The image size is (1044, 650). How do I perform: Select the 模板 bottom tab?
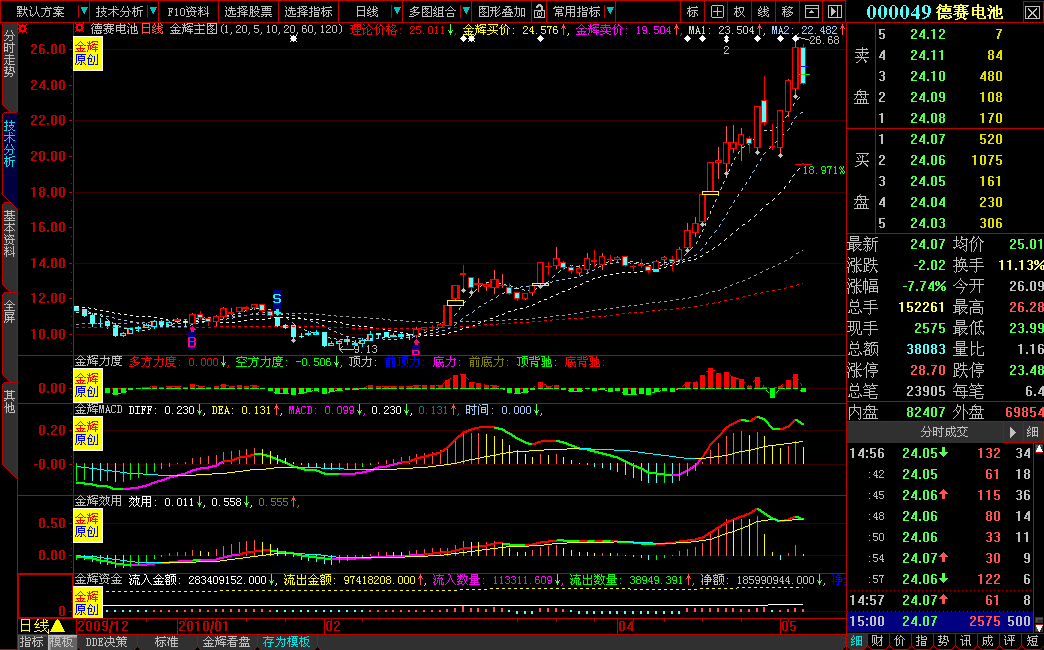62,642
